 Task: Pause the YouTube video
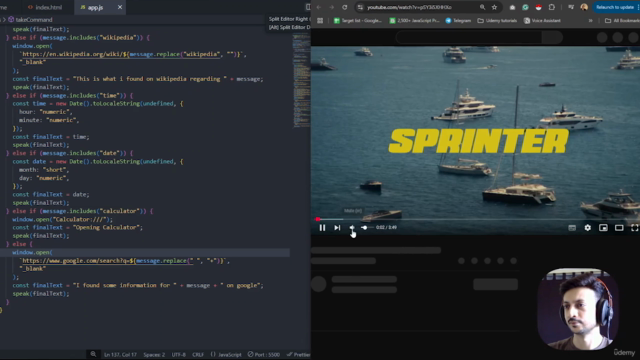[322, 228]
